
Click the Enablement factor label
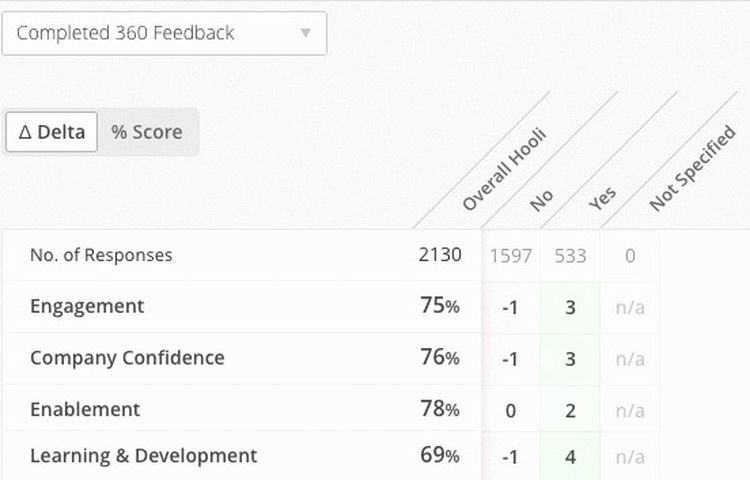85,409
